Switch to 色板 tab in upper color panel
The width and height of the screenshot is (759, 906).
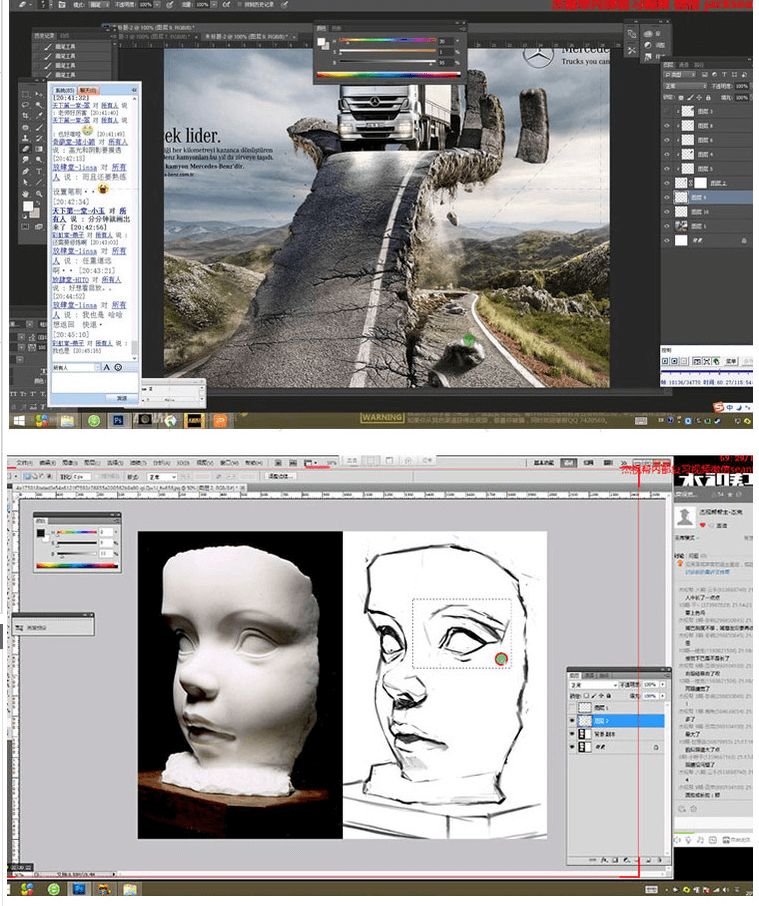336,28
